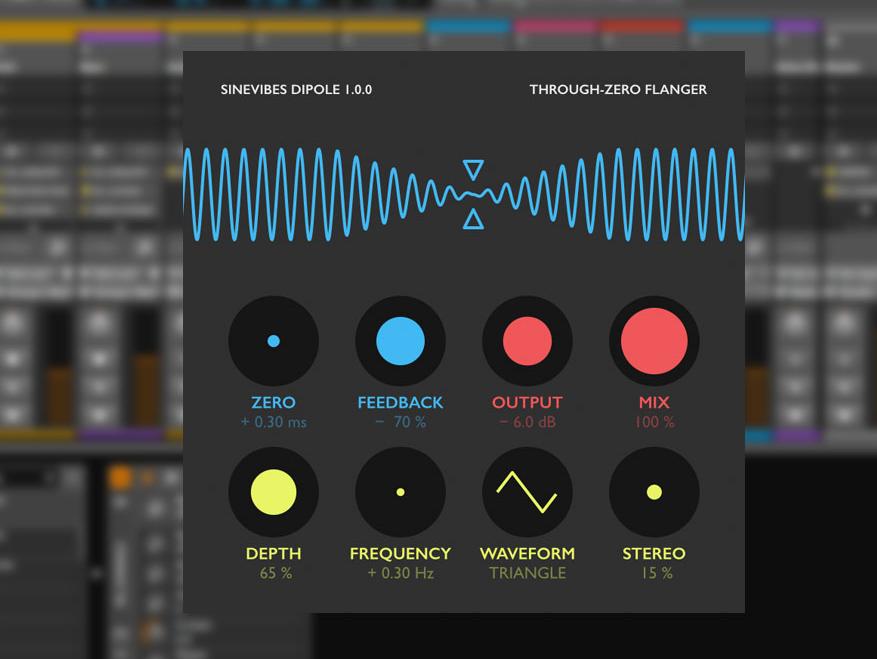Select the triangle Waveform icon
This screenshot has height=659, width=877.
point(527,492)
